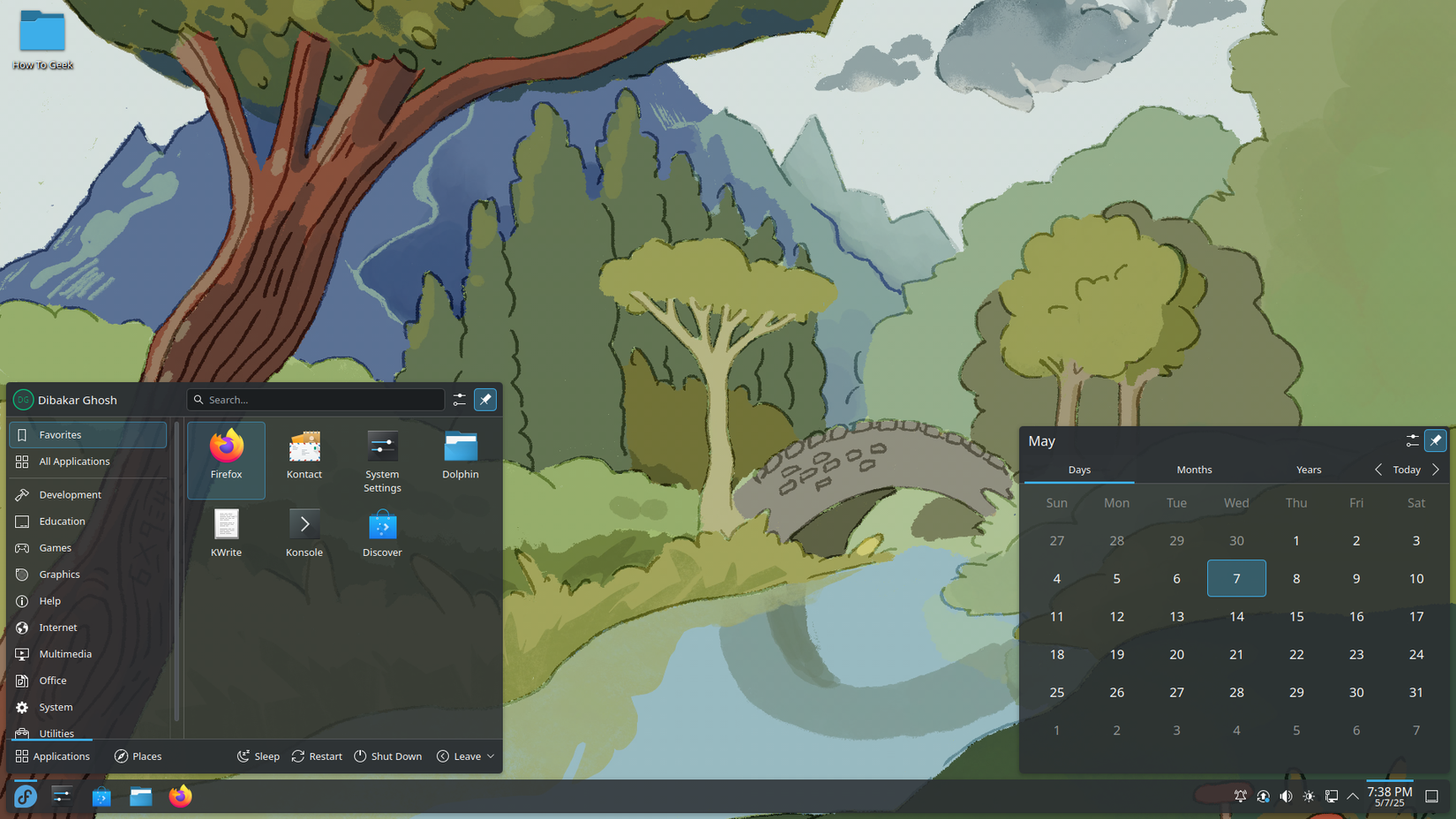Switch to the Places tab in the launcher
This screenshot has width=1456, height=819.
138,755
